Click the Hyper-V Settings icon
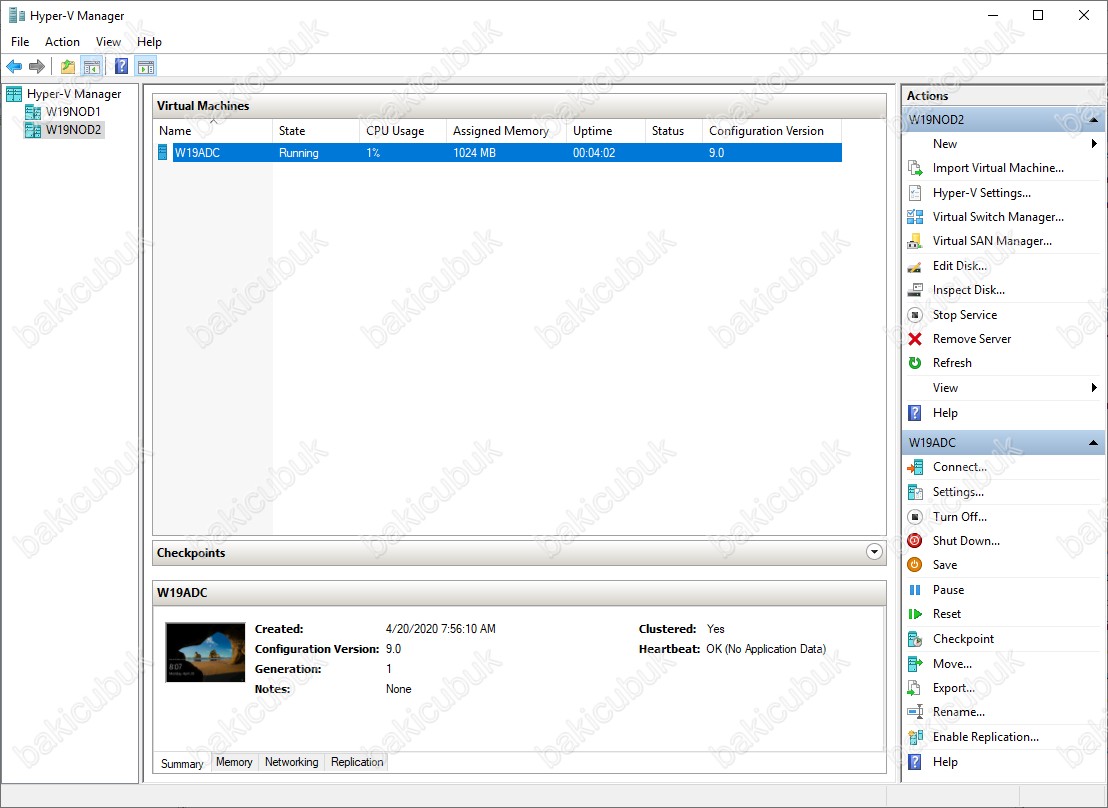 [915, 193]
